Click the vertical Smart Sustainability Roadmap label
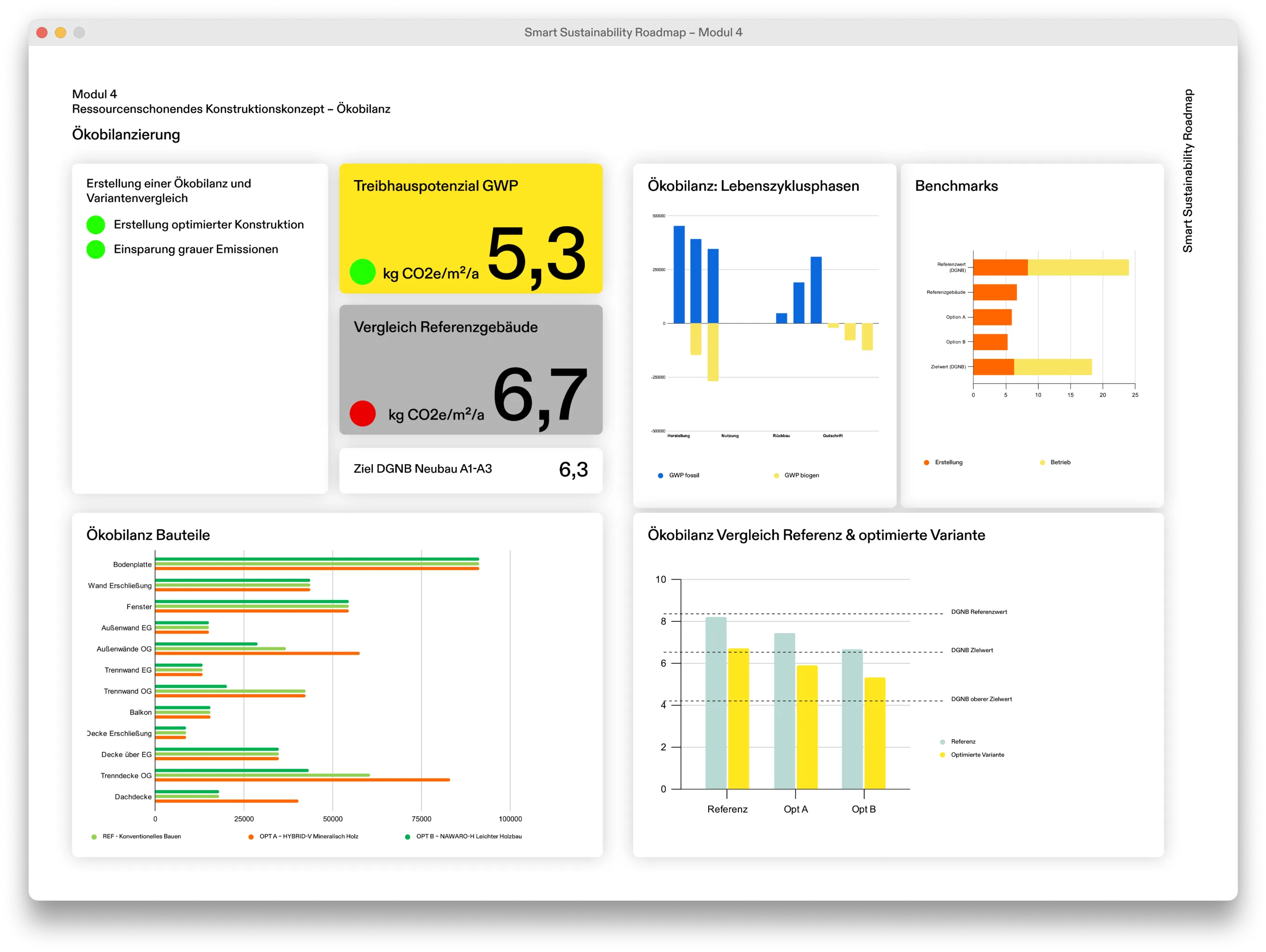This screenshot has width=1266, height=952. (x=1188, y=170)
